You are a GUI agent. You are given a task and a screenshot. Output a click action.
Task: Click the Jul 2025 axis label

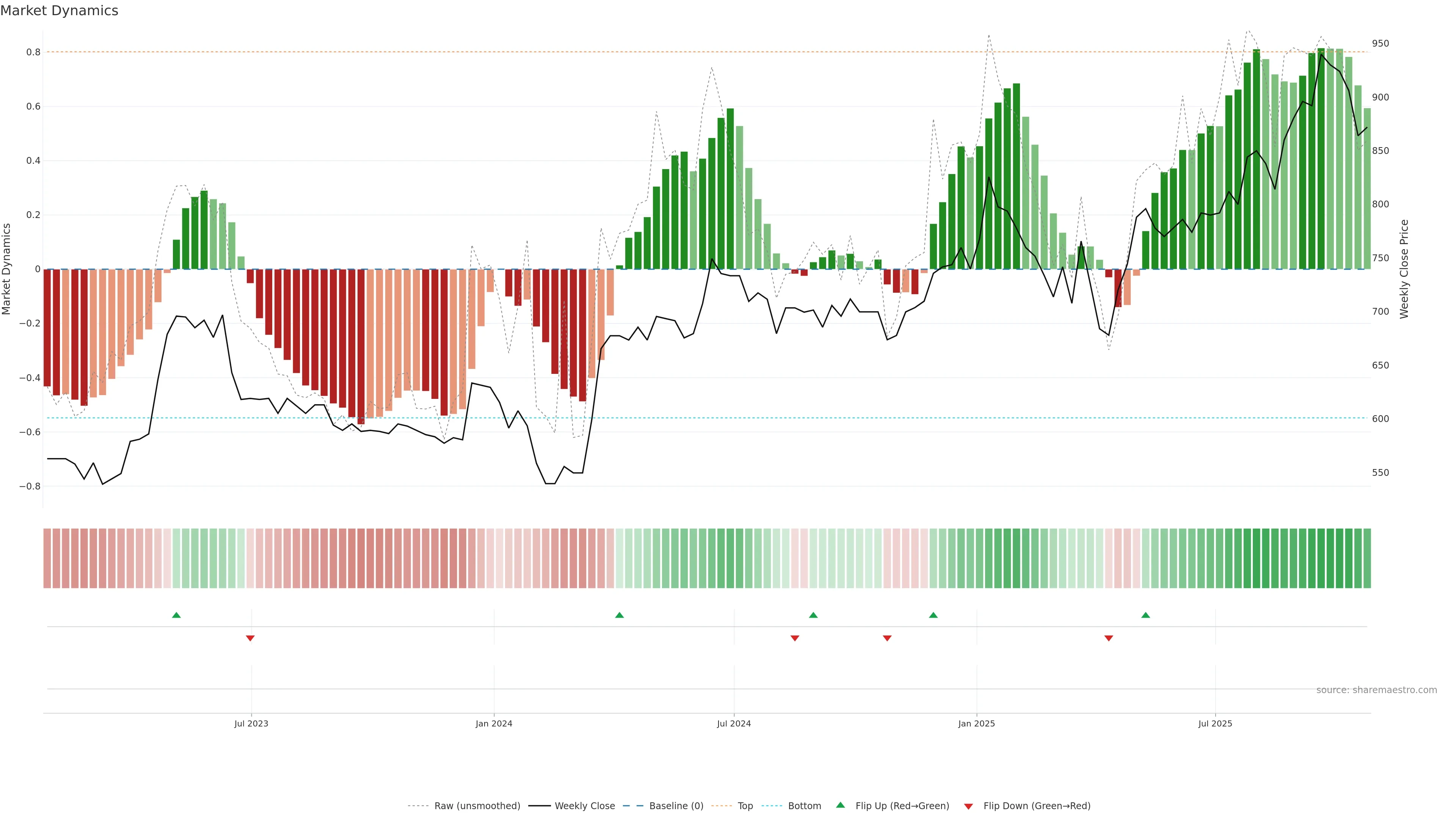[1214, 723]
